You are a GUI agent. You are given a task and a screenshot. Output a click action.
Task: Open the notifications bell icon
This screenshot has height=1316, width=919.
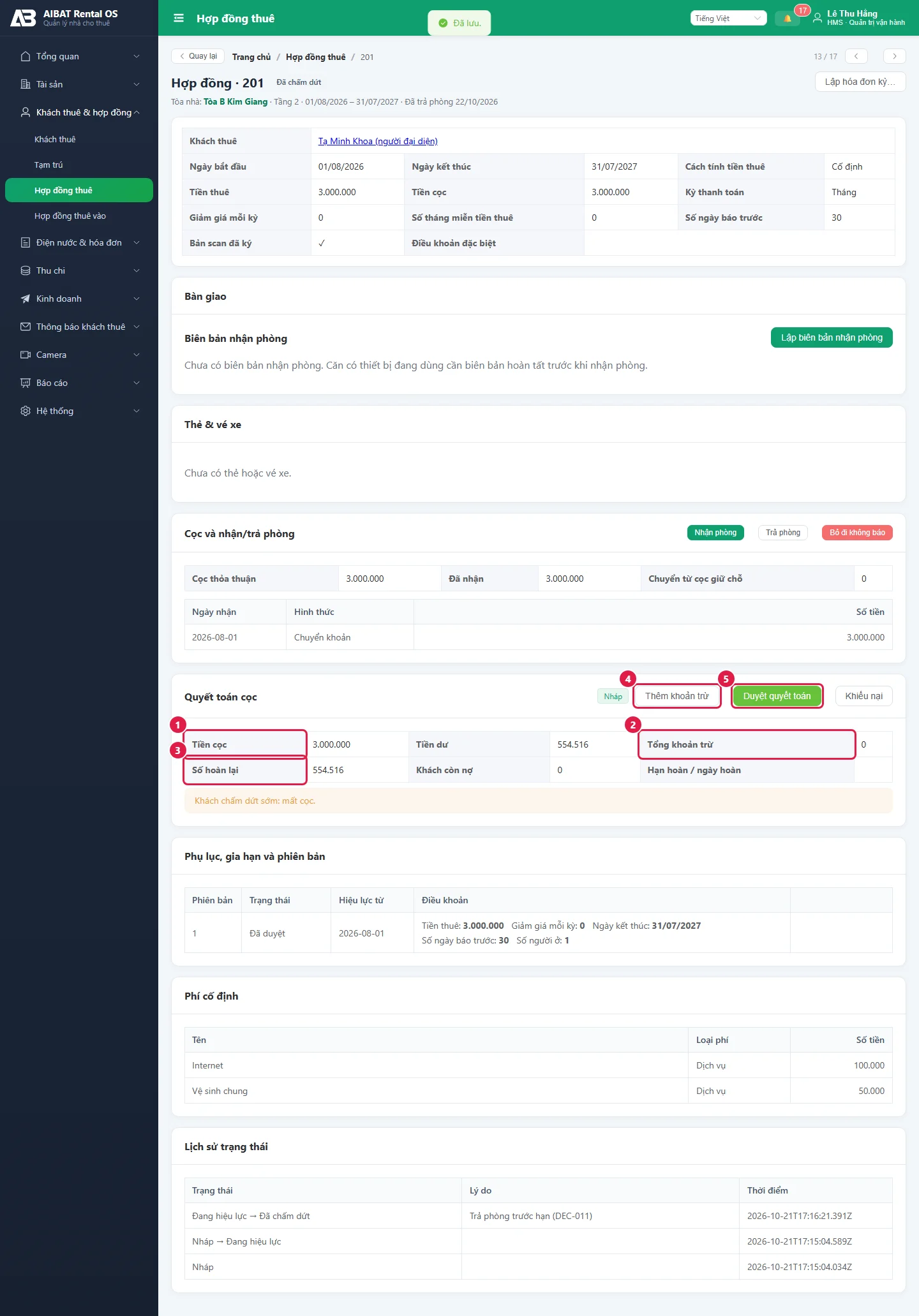[788, 18]
